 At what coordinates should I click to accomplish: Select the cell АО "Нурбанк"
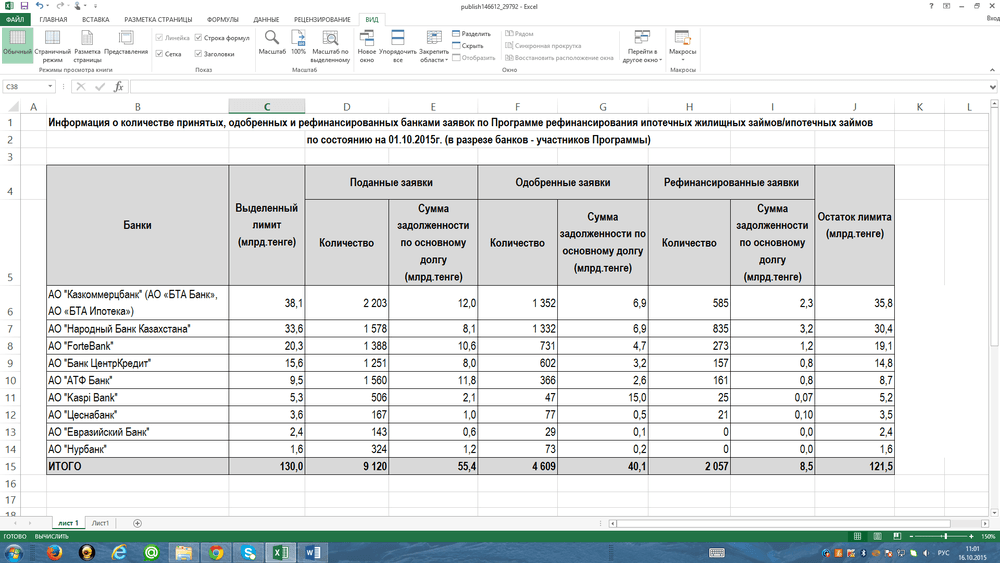point(138,449)
